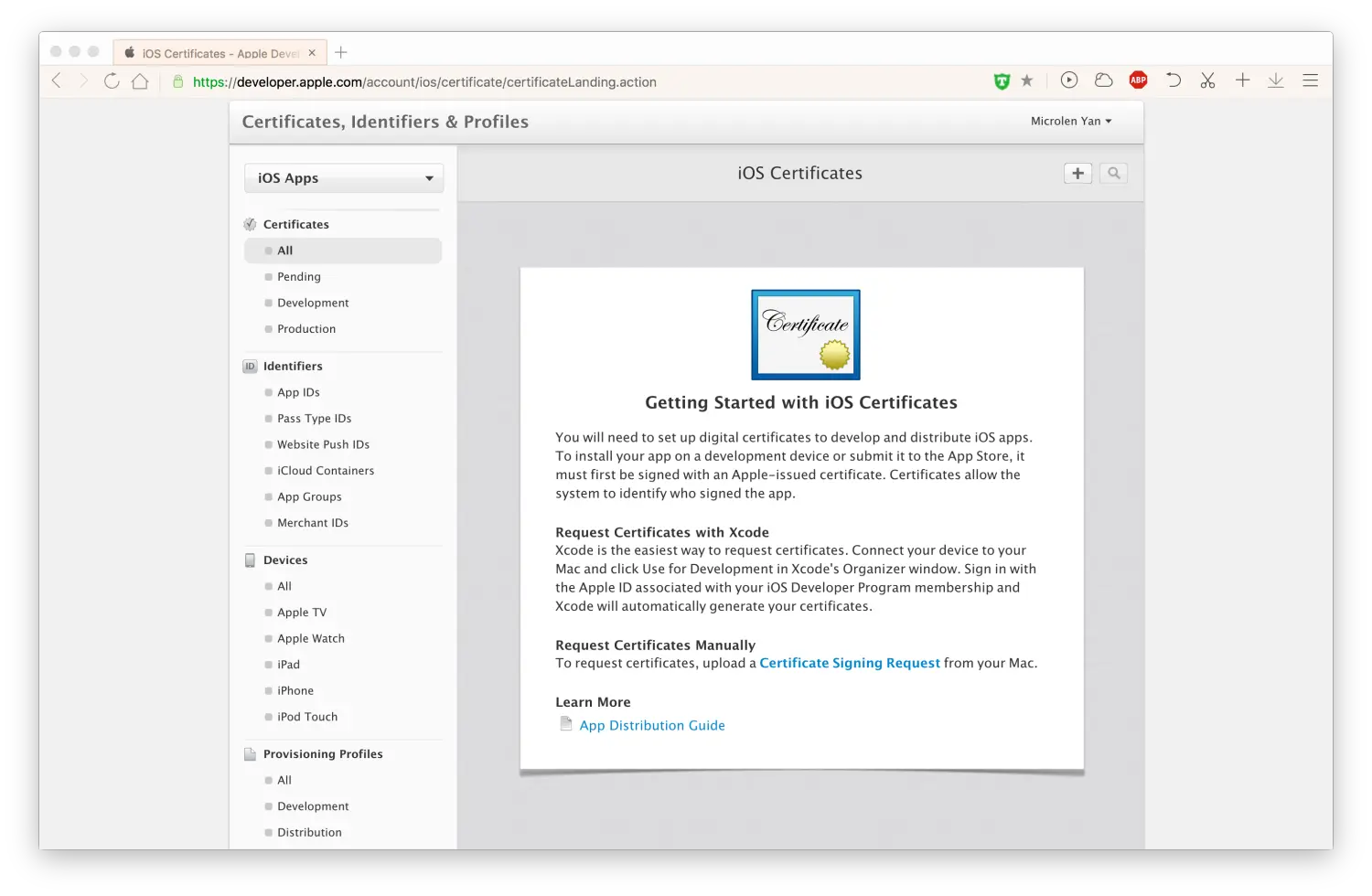
Task: Open Pass Type IDs
Action: (x=314, y=419)
